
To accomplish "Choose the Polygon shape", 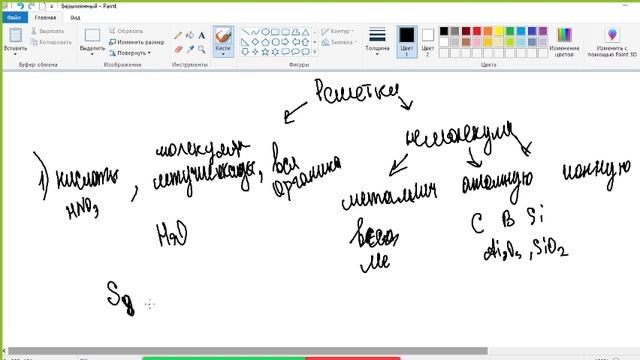I will click(296, 32).
